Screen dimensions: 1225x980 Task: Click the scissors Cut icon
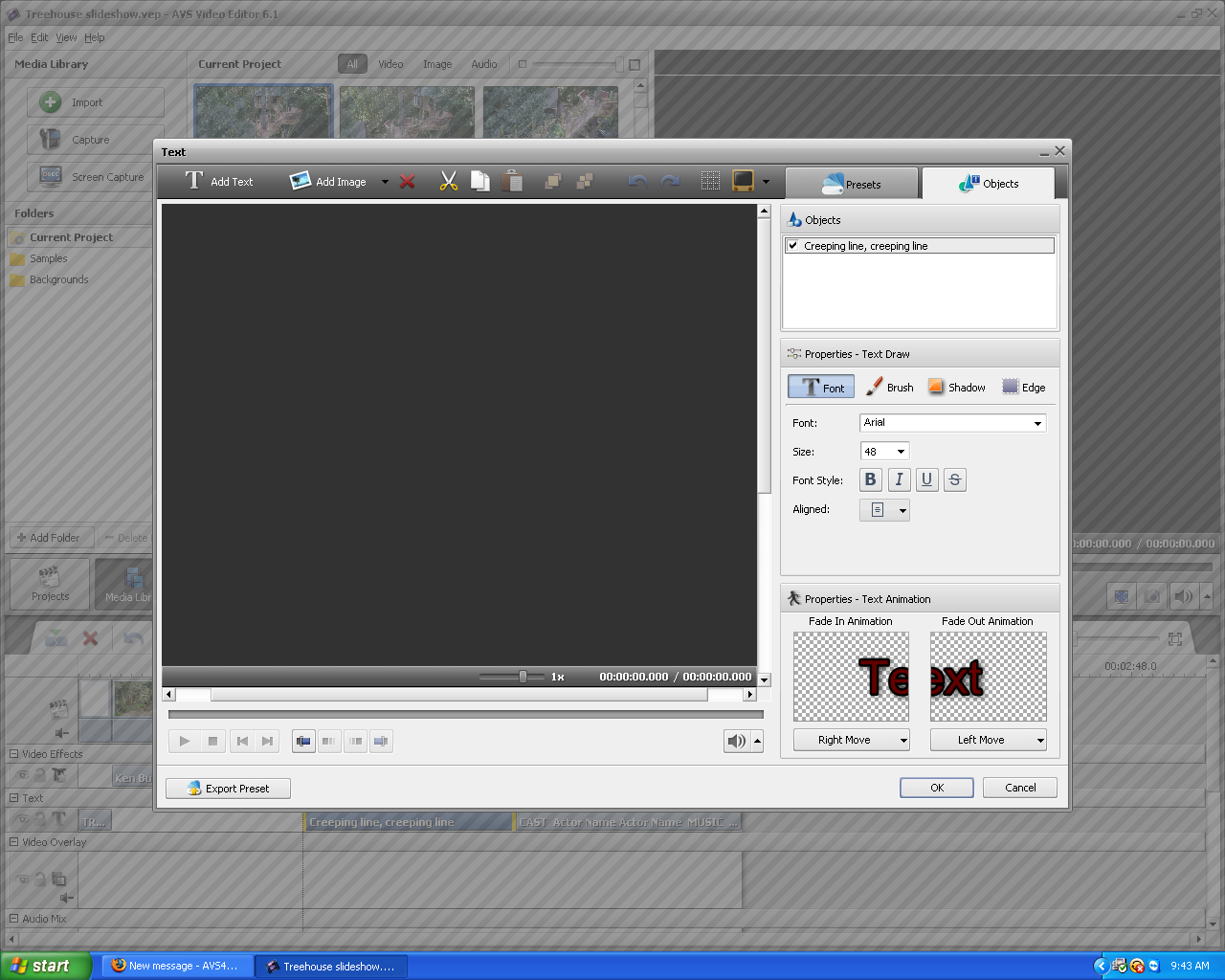(448, 181)
